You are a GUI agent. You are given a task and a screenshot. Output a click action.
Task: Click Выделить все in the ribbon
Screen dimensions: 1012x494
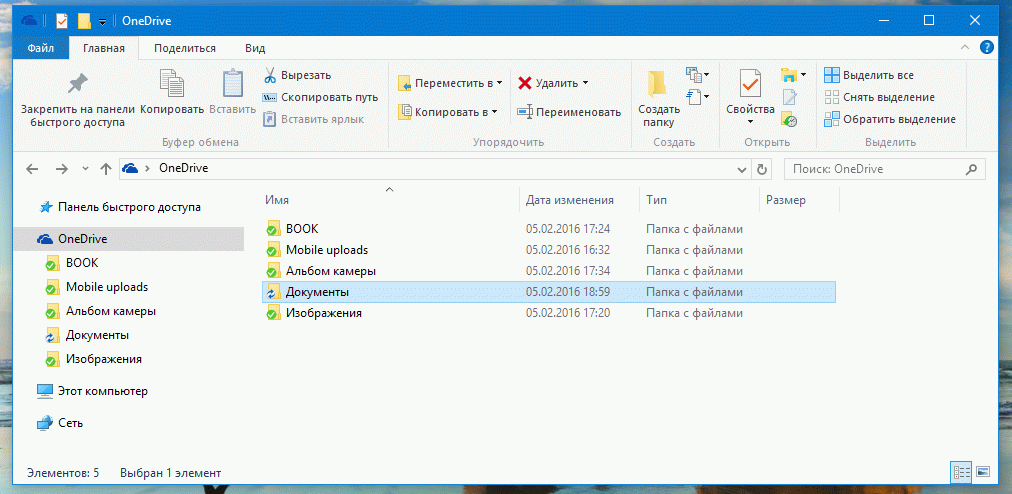point(868,75)
